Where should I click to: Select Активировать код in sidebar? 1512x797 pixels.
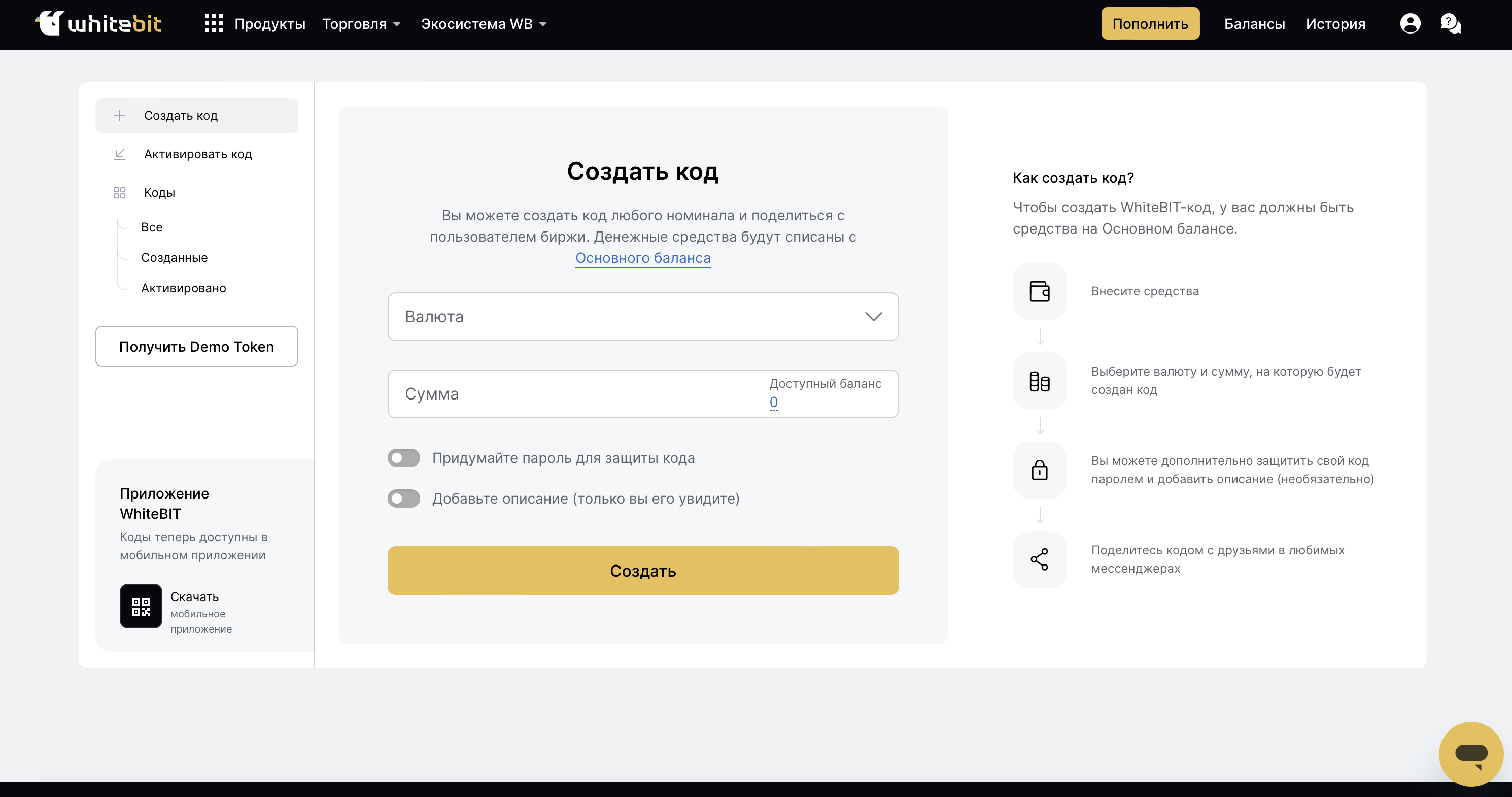coord(197,154)
